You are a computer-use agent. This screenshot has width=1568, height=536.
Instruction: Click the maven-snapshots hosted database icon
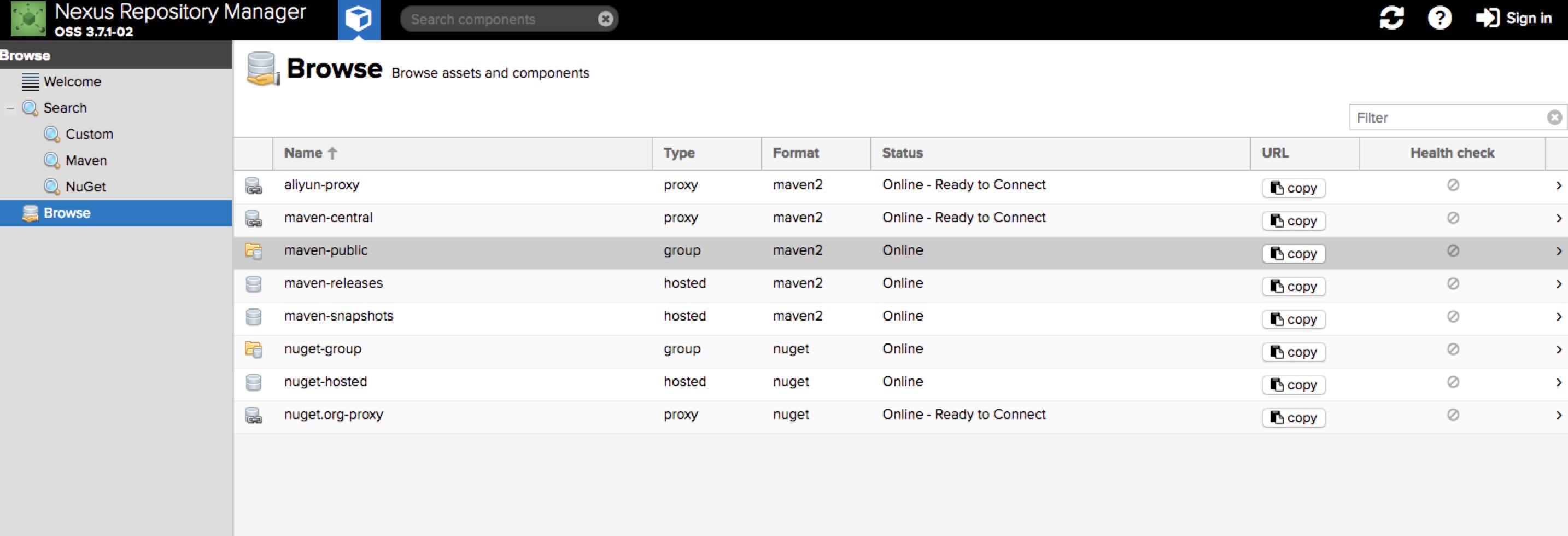click(x=254, y=317)
